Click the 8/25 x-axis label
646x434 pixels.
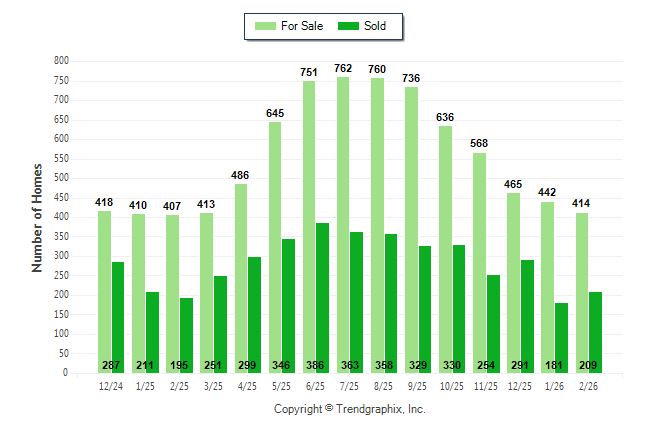384,386
